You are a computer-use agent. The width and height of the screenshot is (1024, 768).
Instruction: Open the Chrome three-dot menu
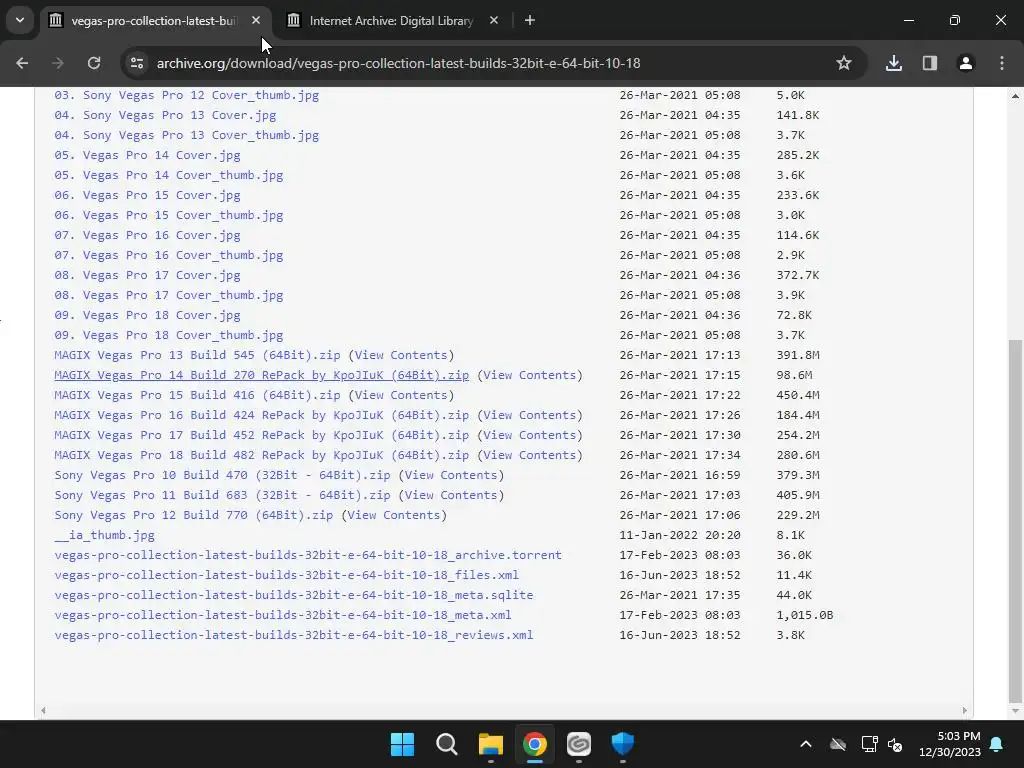pyautogui.click(x=1002, y=63)
